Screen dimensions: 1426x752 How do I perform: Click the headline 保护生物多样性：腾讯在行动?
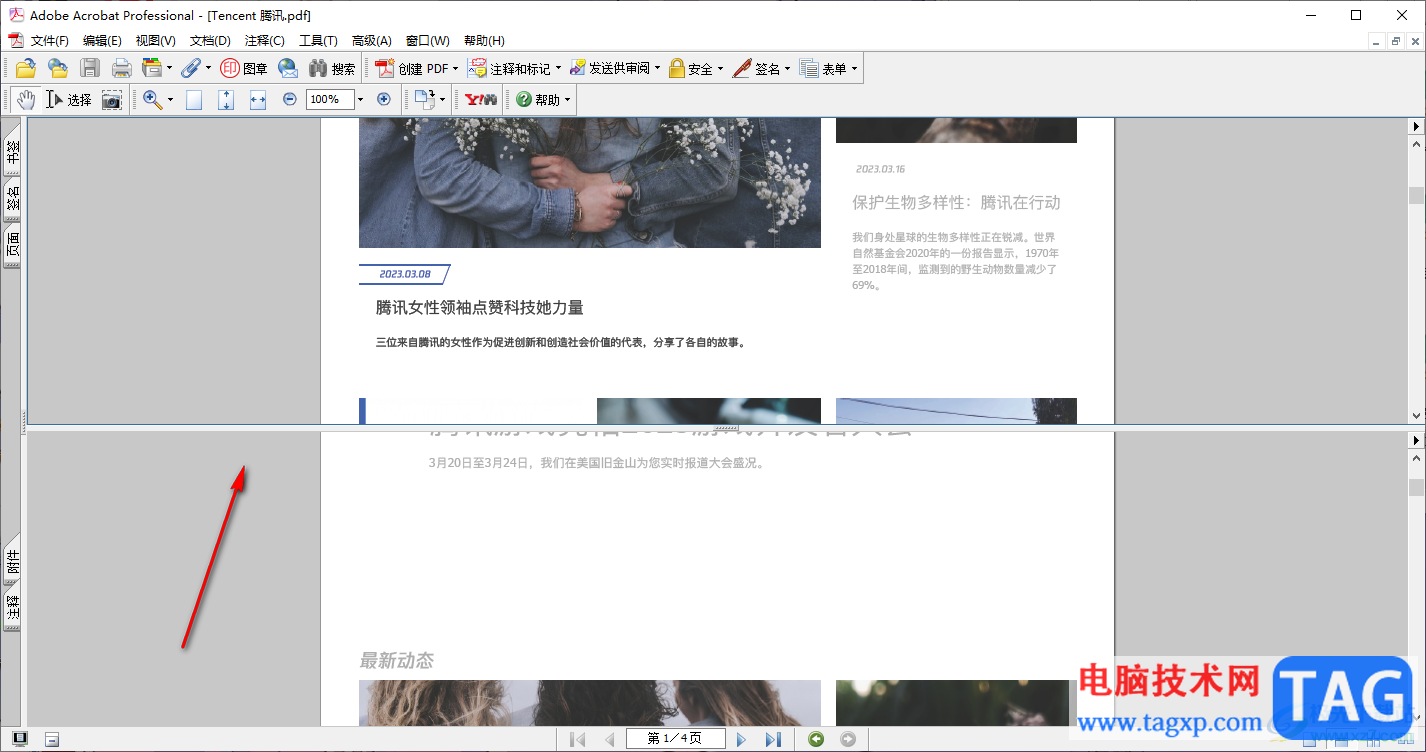(956, 203)
